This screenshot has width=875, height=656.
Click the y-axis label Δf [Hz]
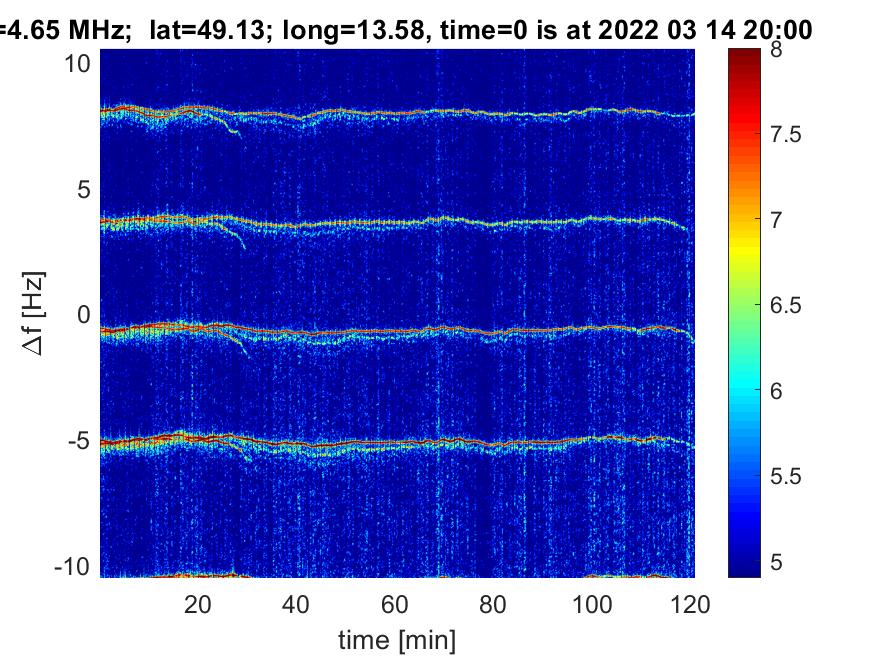[x=34, y=313]
